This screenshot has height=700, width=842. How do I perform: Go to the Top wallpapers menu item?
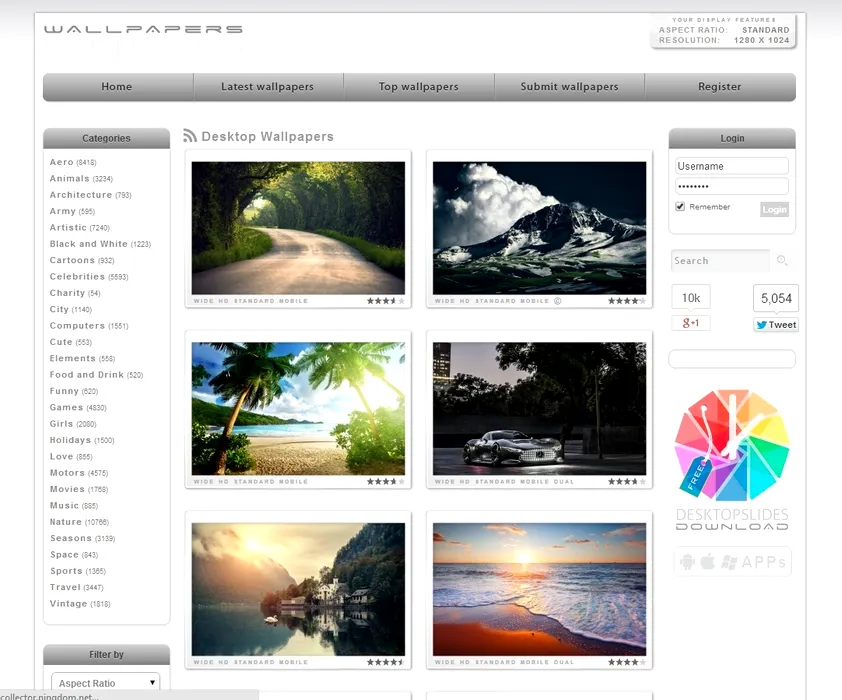[x=418, y=87]
